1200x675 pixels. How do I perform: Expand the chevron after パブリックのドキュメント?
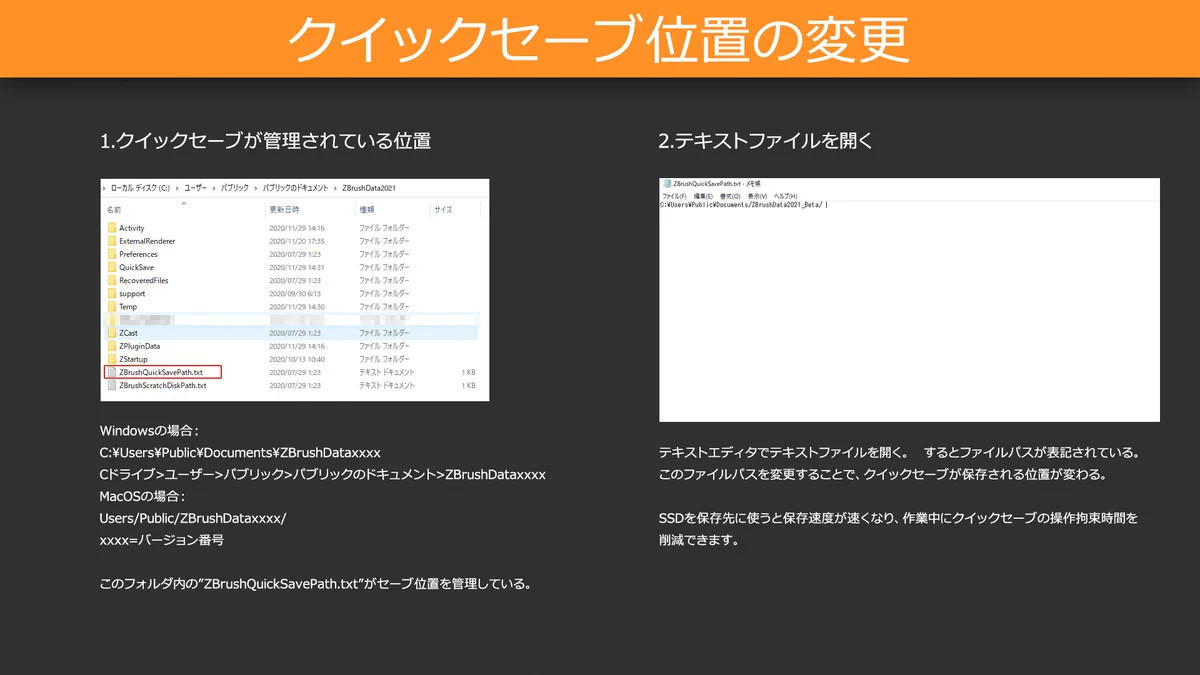click(x=334, y=188)
